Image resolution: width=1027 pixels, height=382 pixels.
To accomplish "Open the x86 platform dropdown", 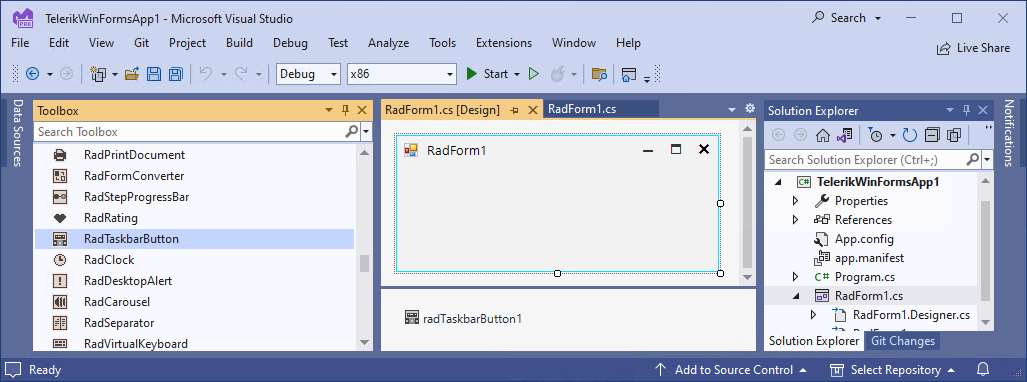I will (450, 75).
